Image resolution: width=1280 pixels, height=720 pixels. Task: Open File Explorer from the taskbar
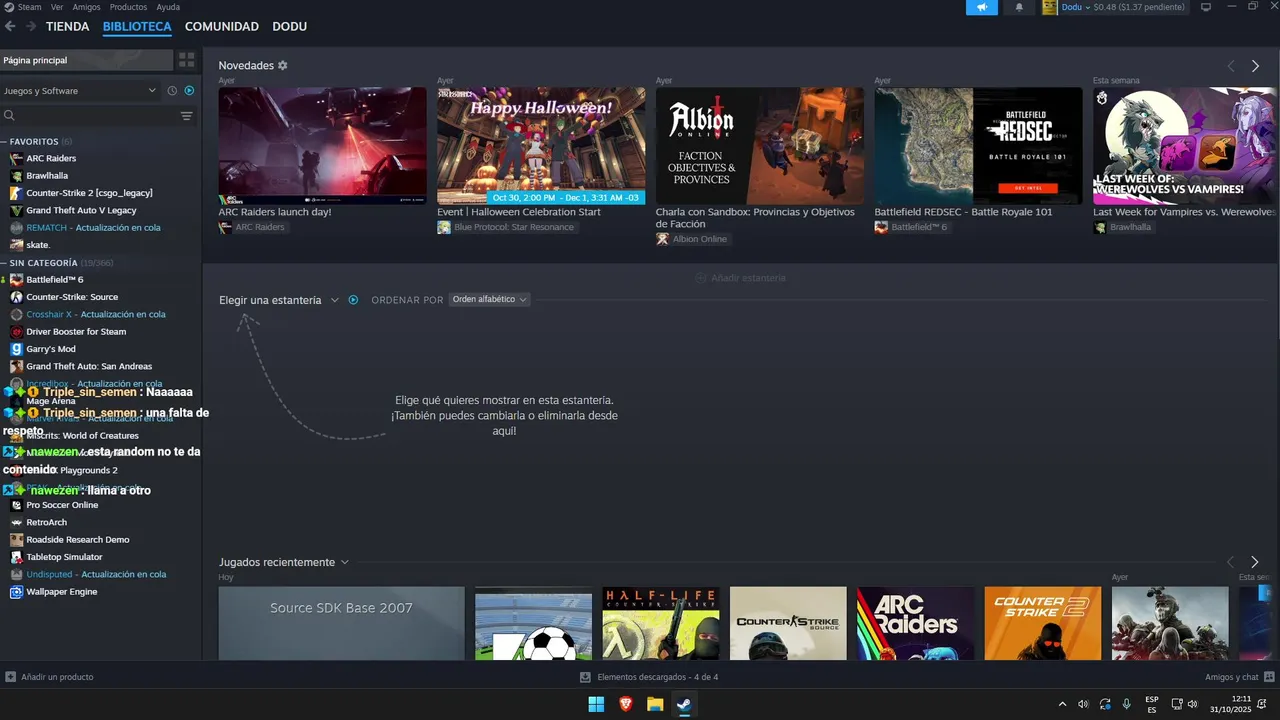655,705
